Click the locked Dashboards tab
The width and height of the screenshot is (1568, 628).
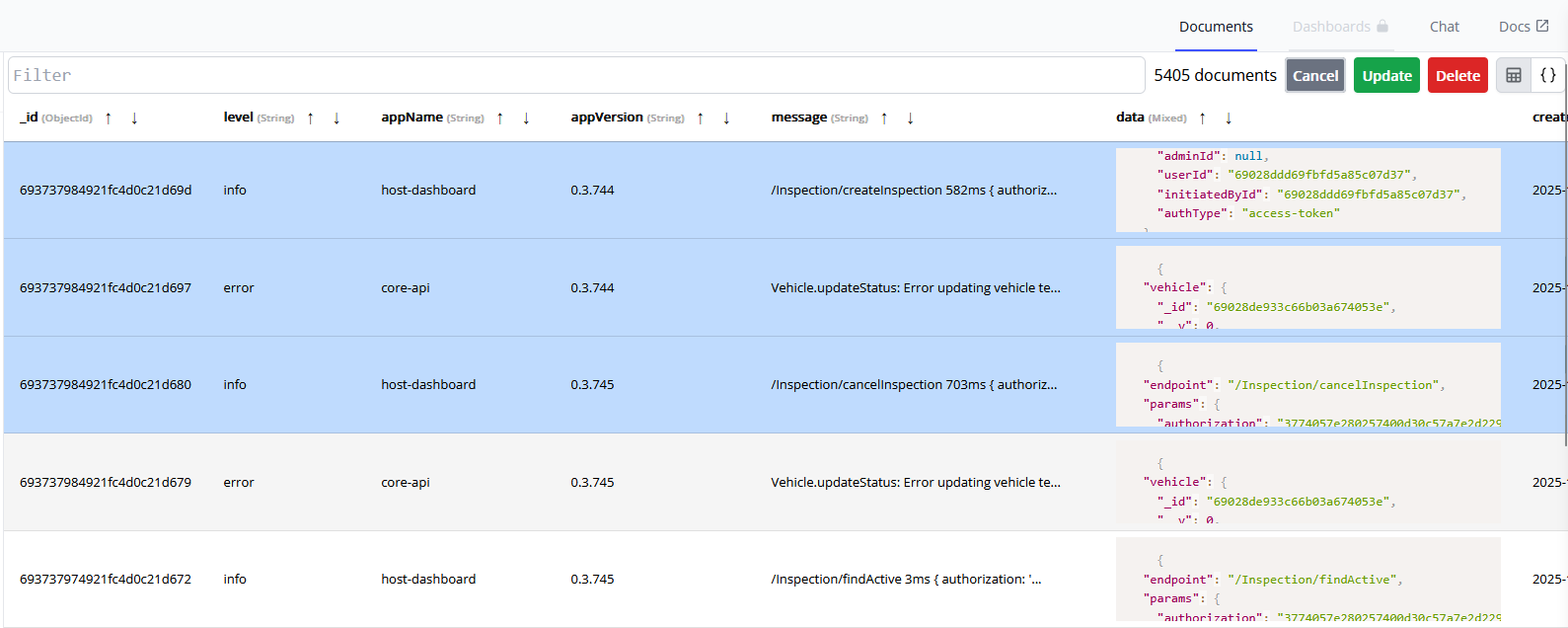click(1340, 27)
